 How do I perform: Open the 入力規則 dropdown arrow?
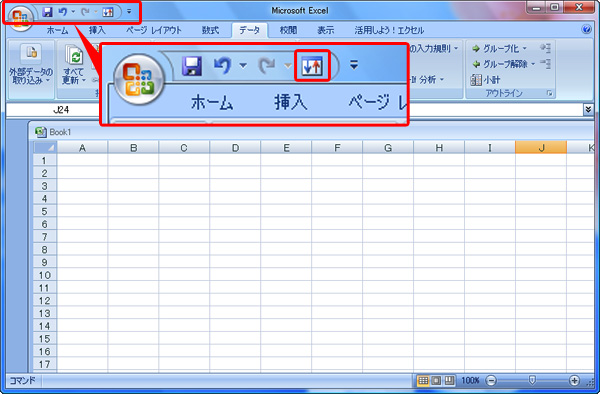point(456,48)
